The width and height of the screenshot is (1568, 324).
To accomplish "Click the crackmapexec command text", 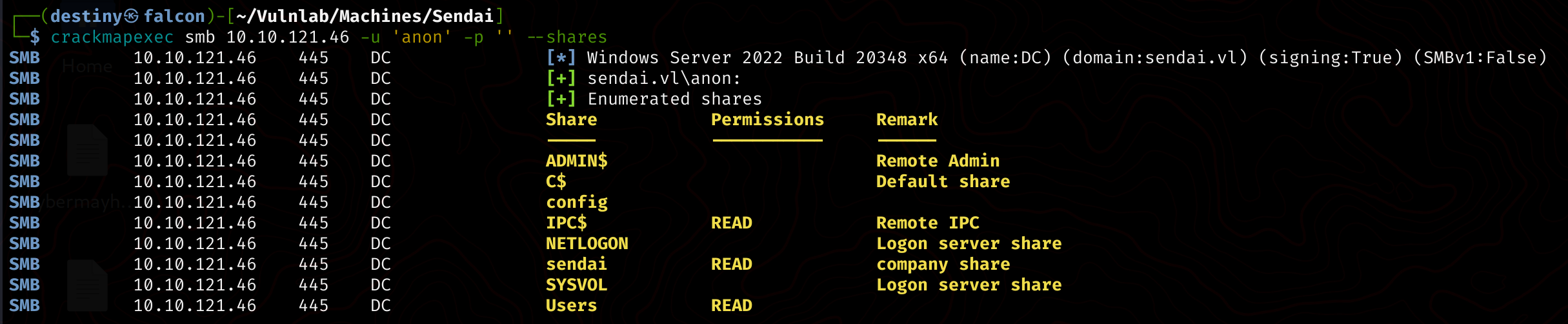I will pos(112,37).
